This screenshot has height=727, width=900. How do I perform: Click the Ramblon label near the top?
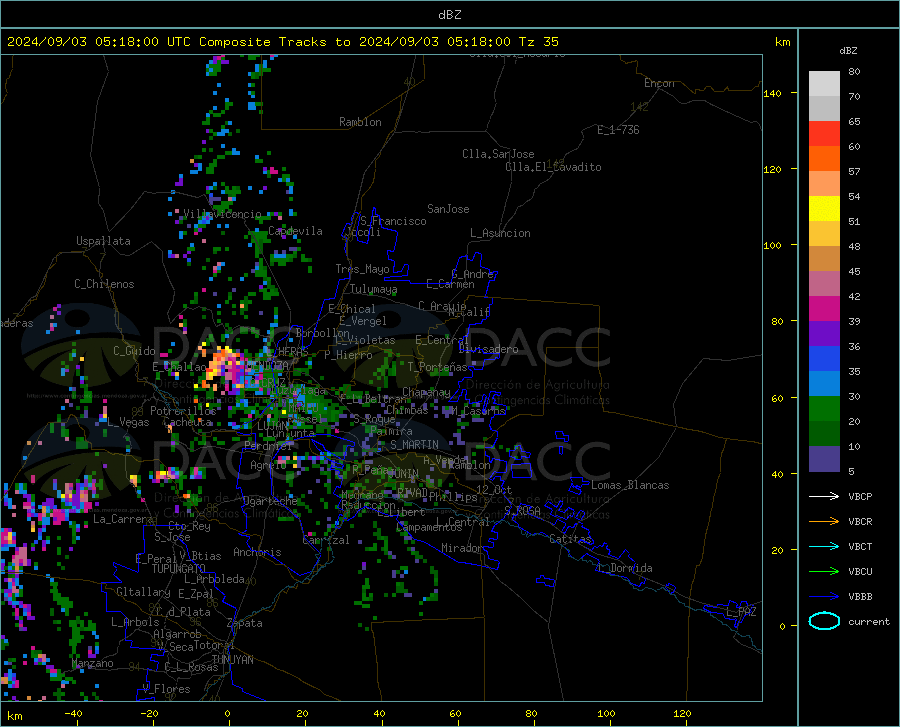(360, 122)
